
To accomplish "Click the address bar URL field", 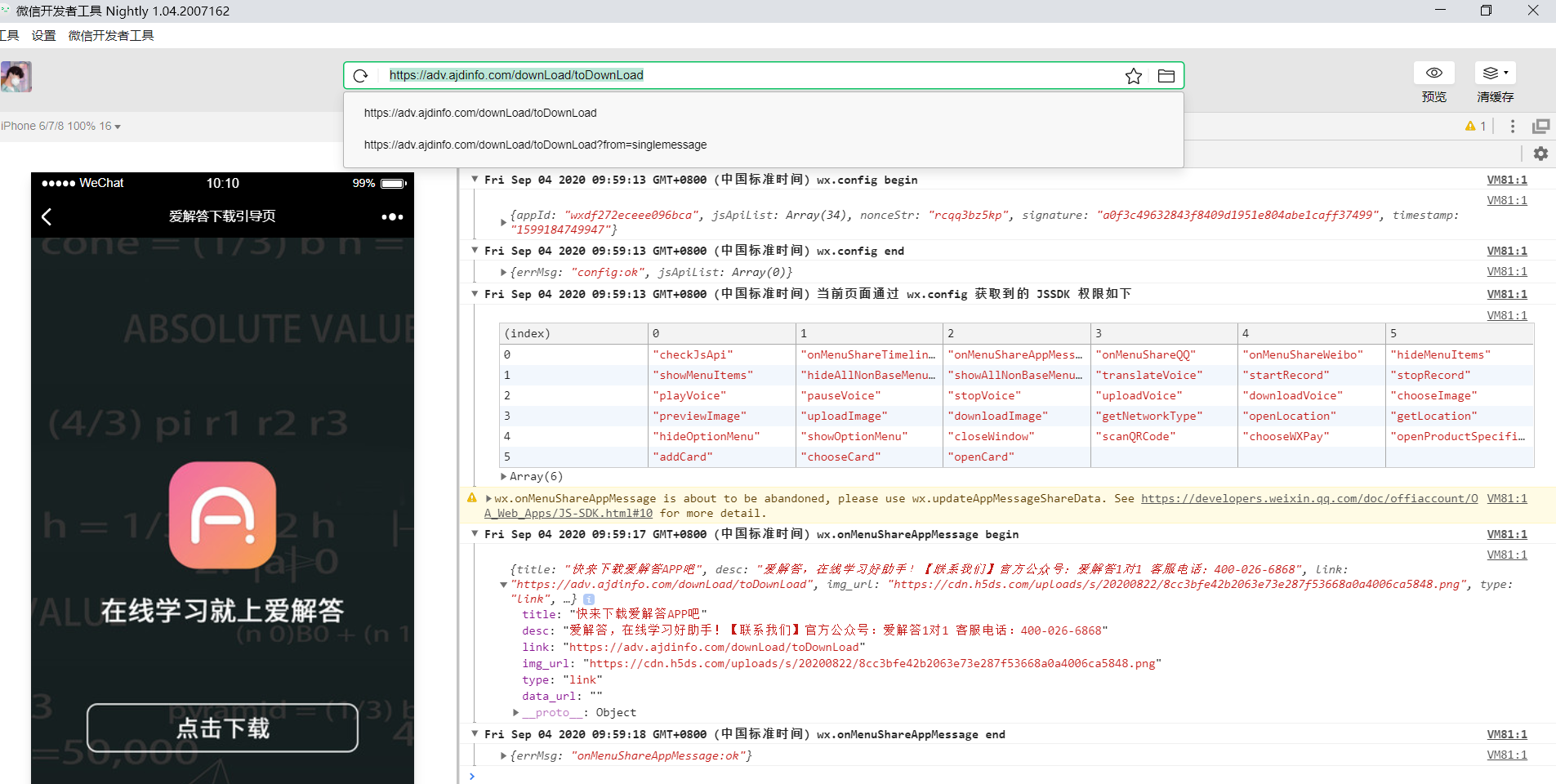I will click(x=751, y=75).
